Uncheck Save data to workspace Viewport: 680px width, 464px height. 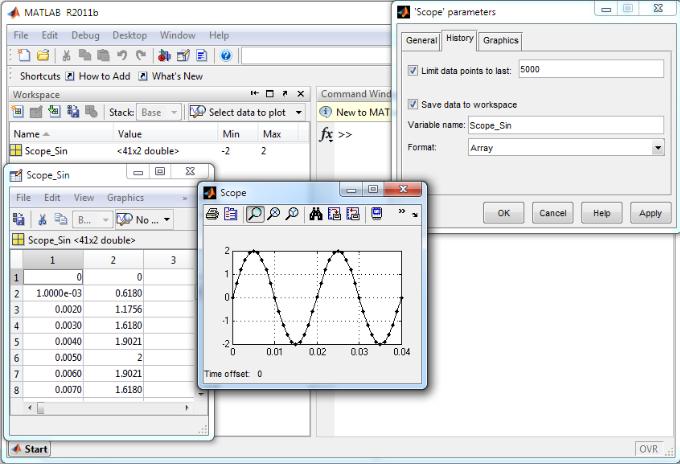tap(413, 104)
